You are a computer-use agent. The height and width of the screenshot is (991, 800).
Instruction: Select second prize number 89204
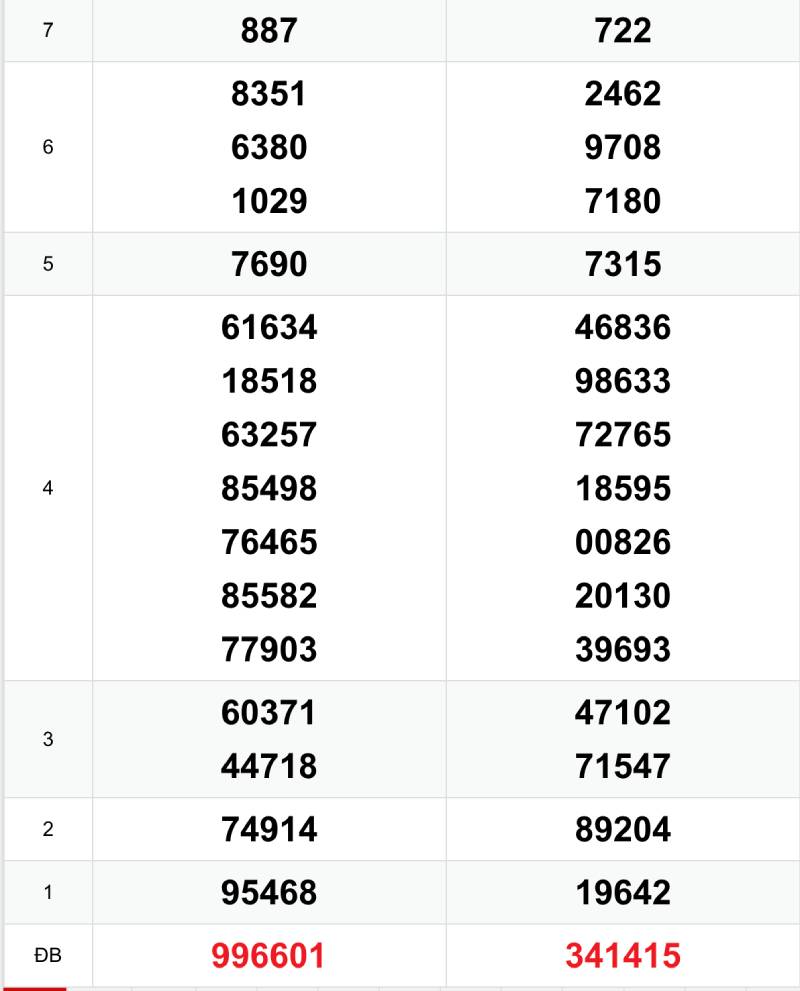pyautogui.click(x=622, y=829)
